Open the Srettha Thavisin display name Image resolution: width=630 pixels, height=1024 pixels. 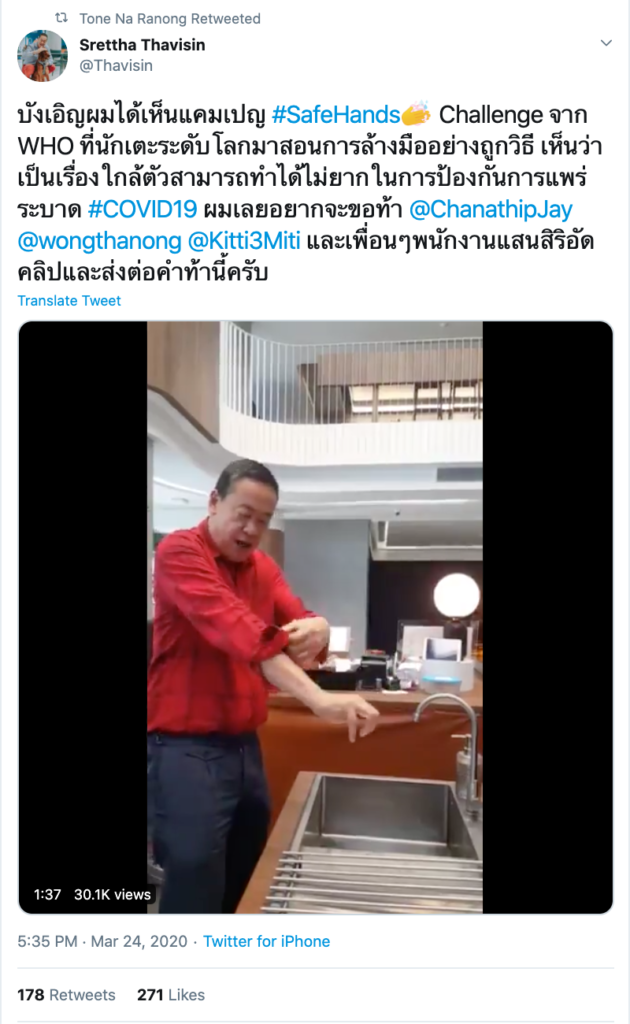142,44
